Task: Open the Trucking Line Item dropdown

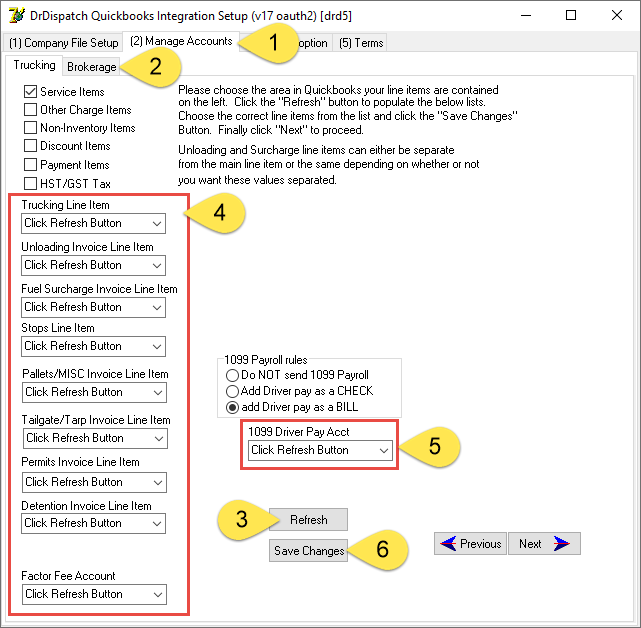Action: (x=93, y=223)
